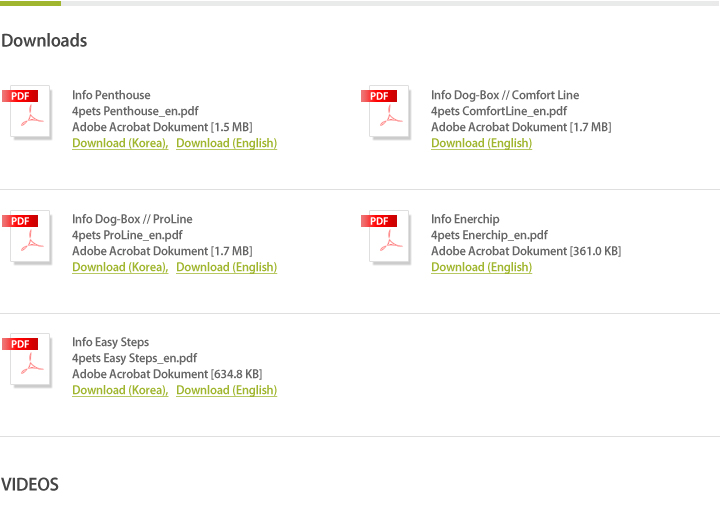
Task: Select the 4pets Enerchip_en.pdf filename text
Action: click(x=489, y=235)
